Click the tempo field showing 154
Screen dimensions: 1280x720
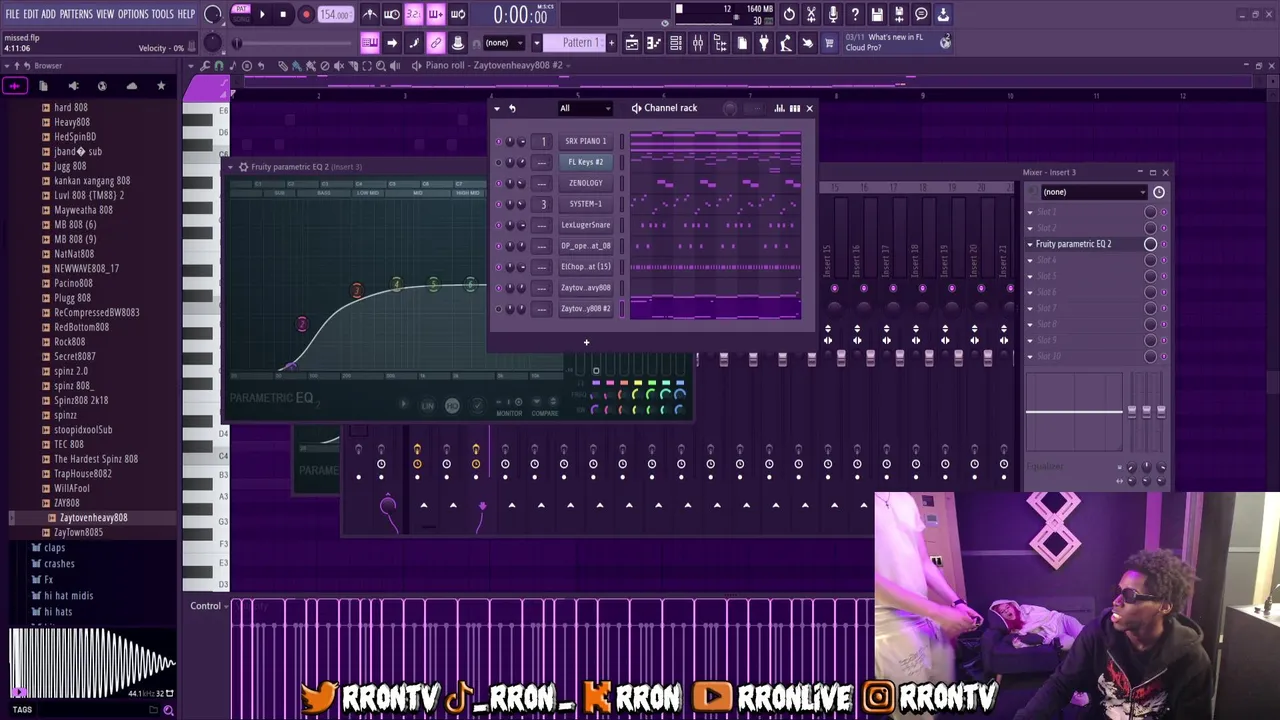coord(335,15)
